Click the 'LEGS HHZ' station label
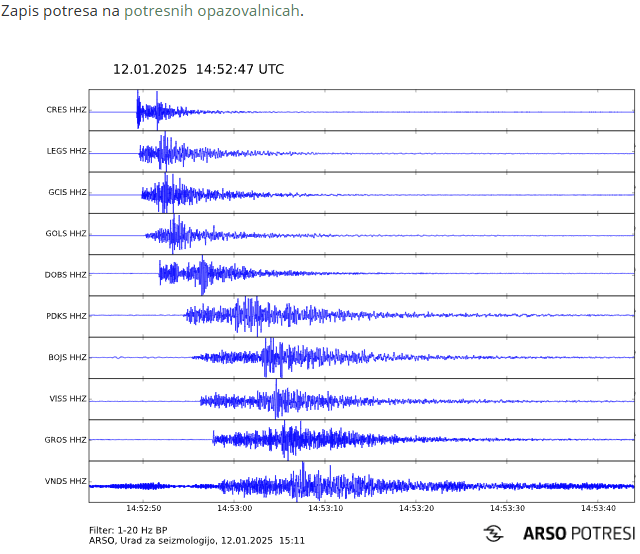640x554 pixels. (x=67, y=151)
